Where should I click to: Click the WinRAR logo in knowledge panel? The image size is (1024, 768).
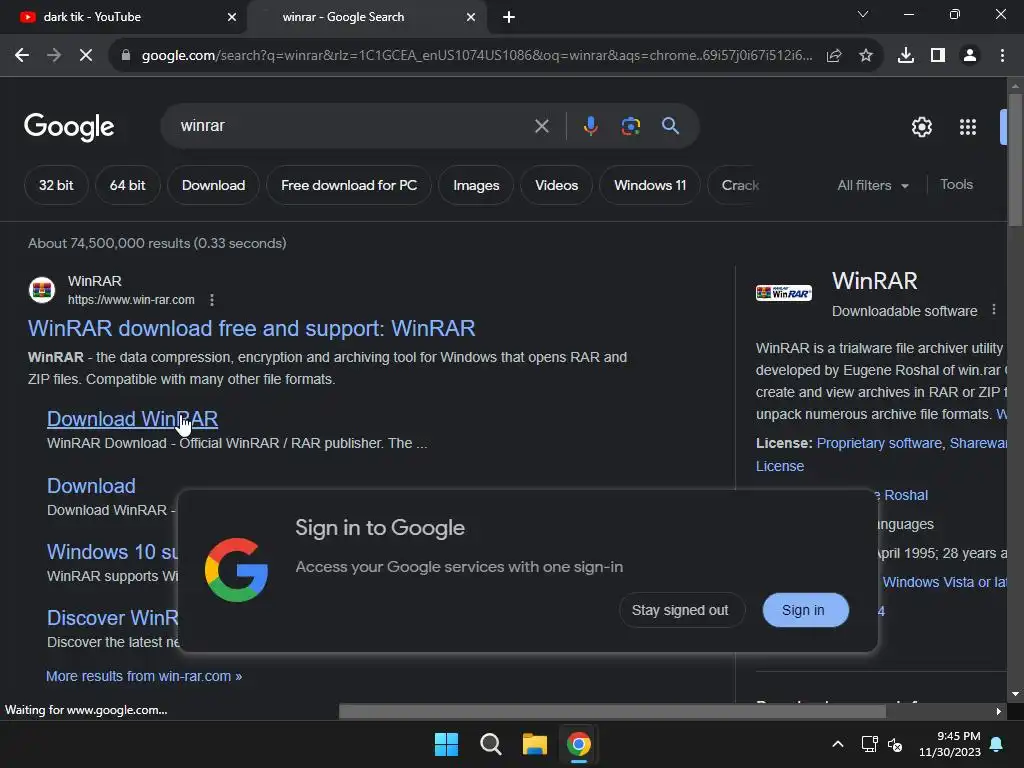[x=784, y=293]
